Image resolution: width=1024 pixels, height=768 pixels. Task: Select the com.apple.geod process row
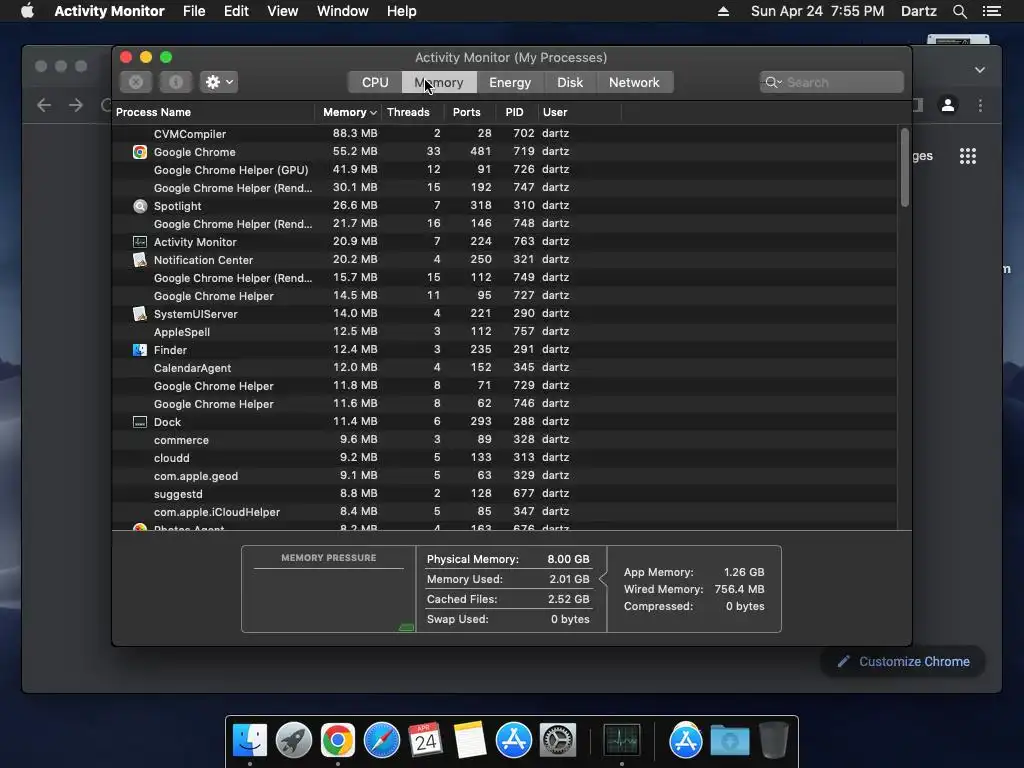click(504, 475)
